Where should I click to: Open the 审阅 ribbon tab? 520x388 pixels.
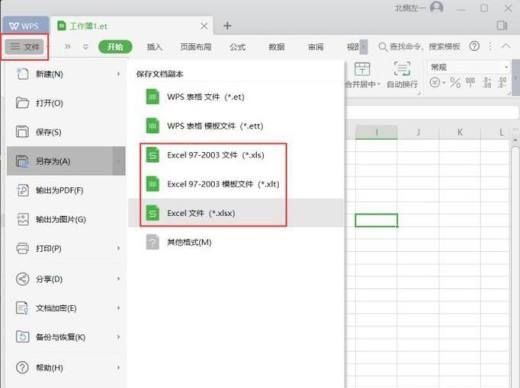tap(316, 47)
